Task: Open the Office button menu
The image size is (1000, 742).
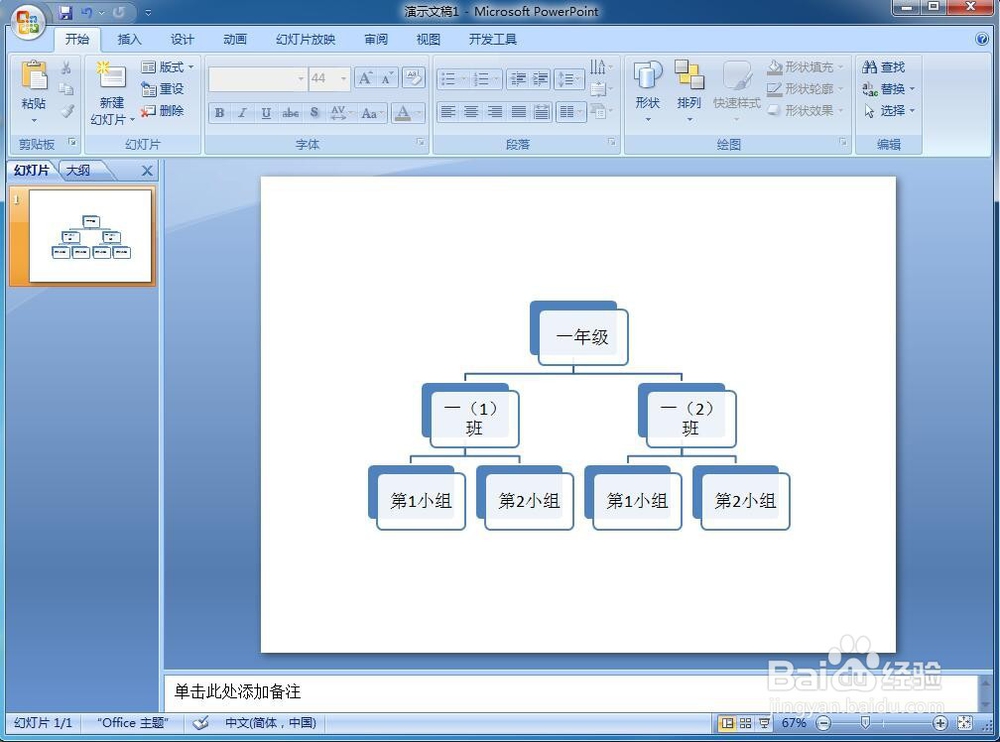Action: 27,22
